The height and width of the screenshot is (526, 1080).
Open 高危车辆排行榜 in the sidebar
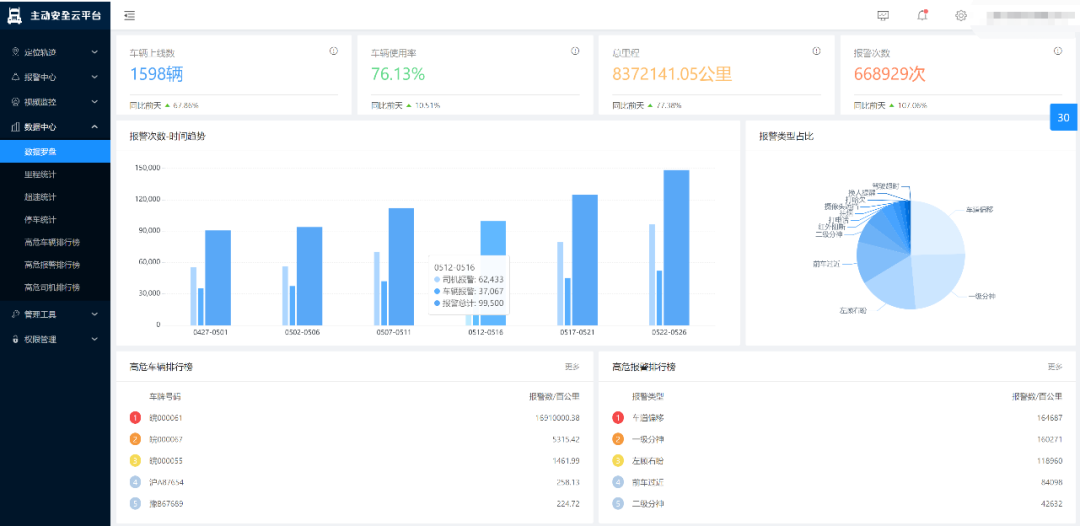pyautogui.click(x=55, y=242)
